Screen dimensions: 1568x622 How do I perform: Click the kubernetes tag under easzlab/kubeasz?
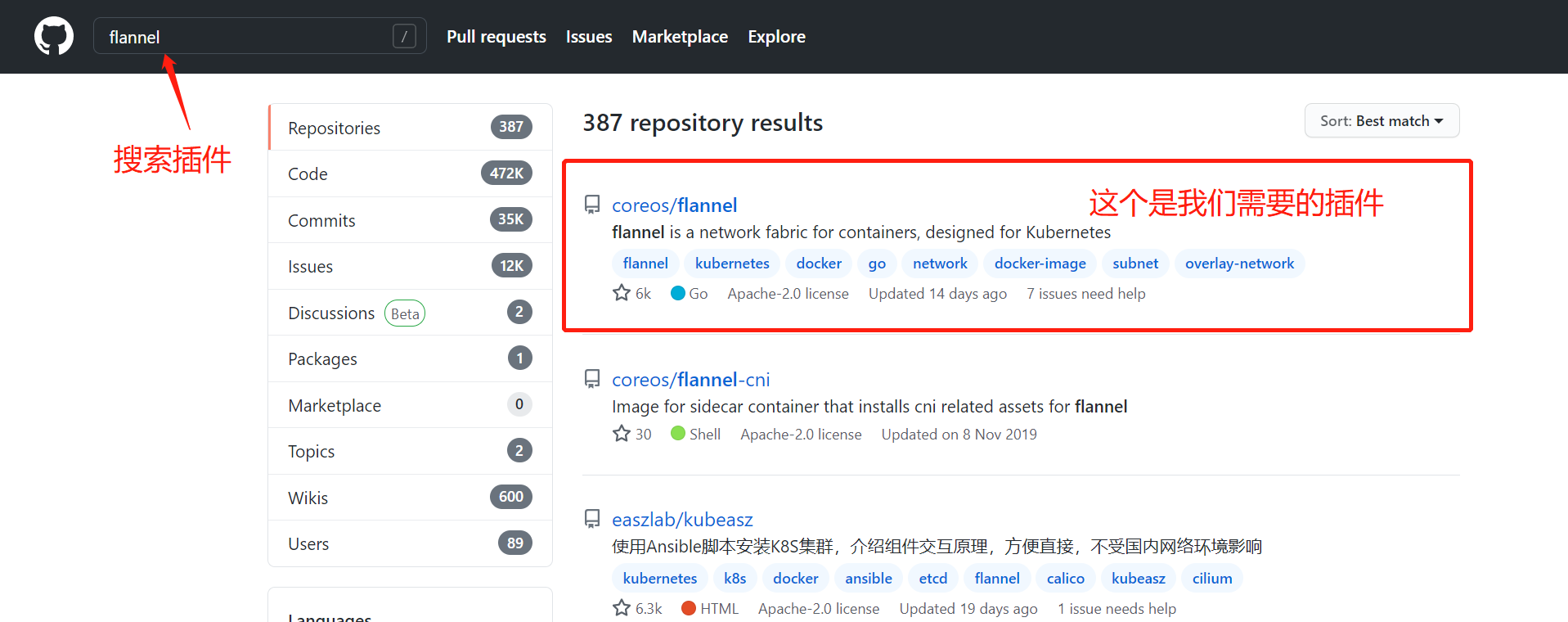660,579
